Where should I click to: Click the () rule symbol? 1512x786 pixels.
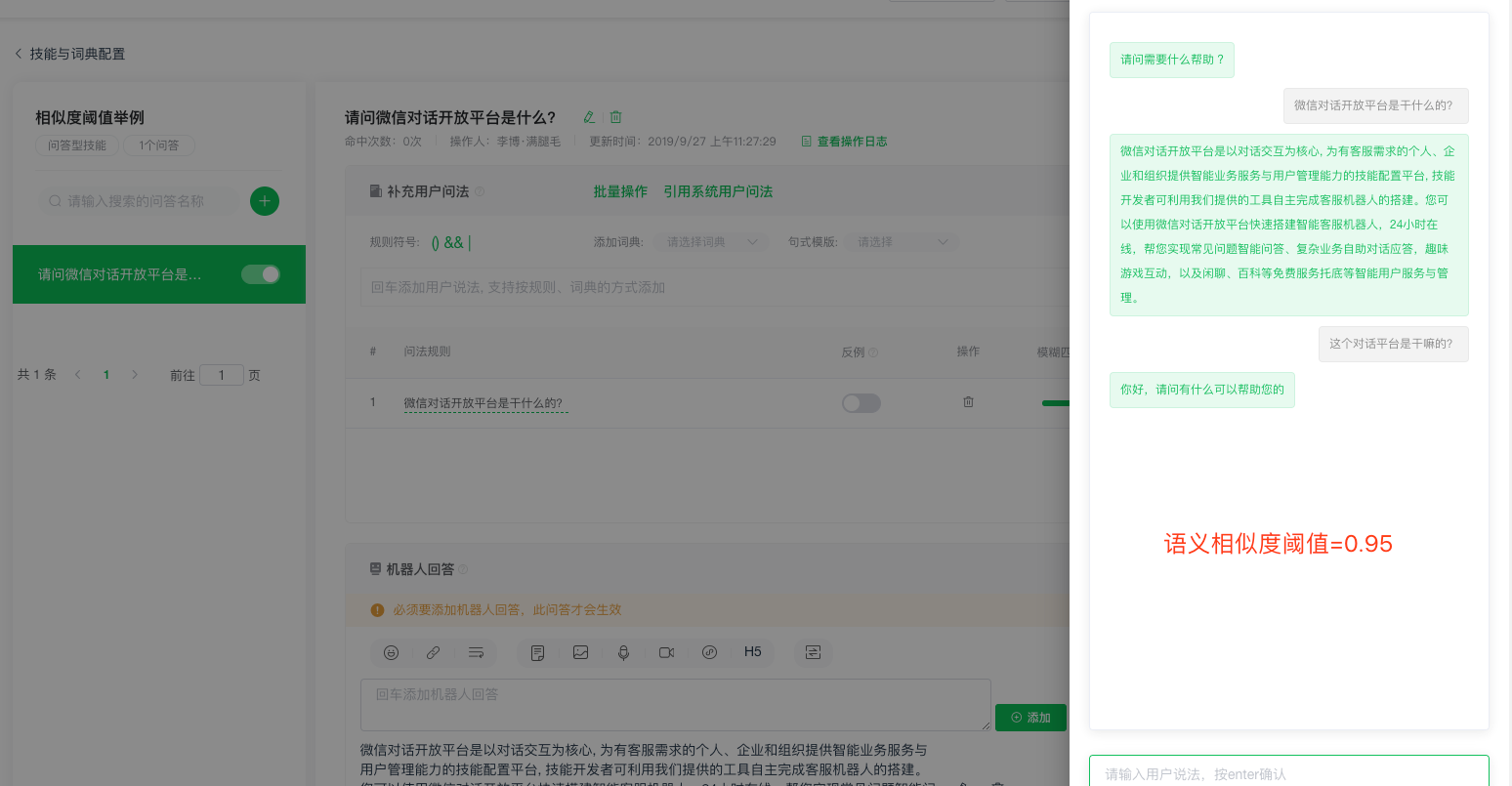(x=436, y=243)
